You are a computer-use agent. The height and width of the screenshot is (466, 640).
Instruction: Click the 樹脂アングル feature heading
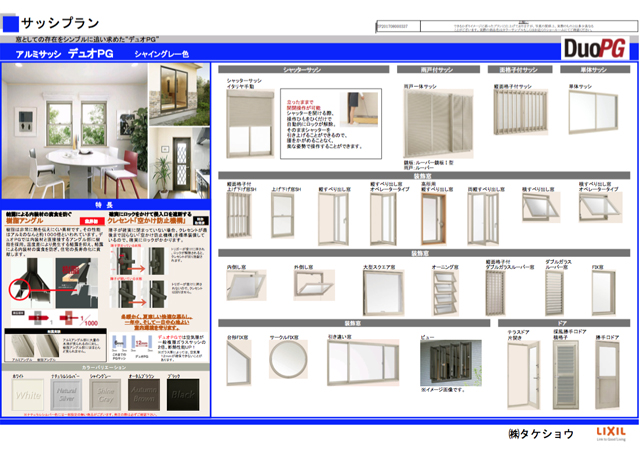[x=24, y=220]
